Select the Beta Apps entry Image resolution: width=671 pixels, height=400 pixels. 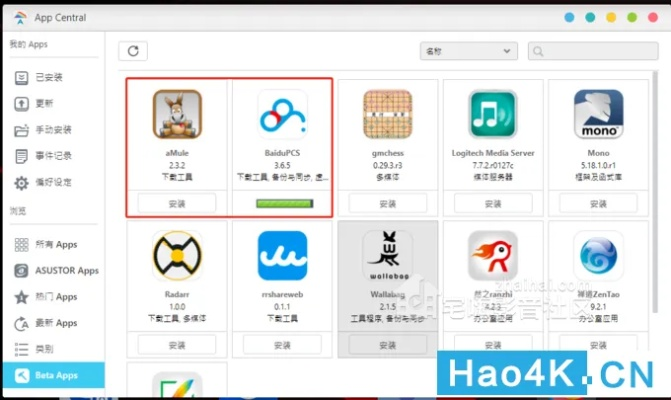click(x=54, y=375)
